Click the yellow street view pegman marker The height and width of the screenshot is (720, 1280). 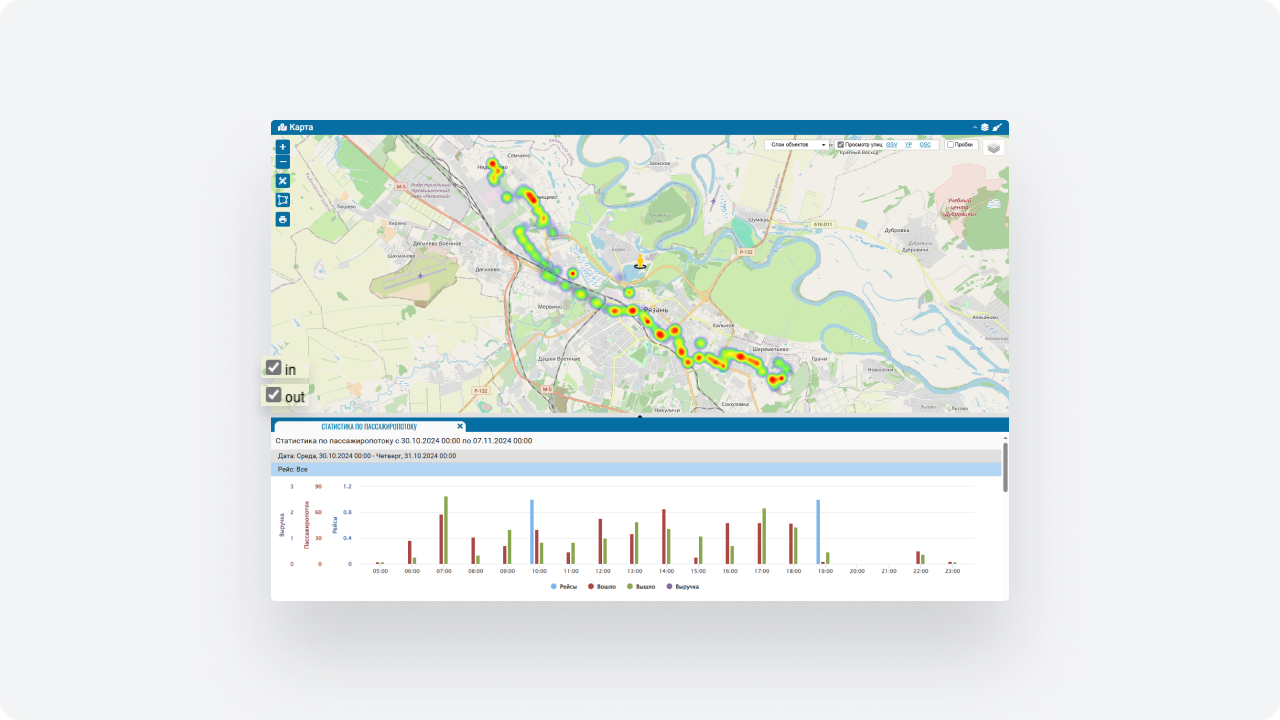coord(640,263)
